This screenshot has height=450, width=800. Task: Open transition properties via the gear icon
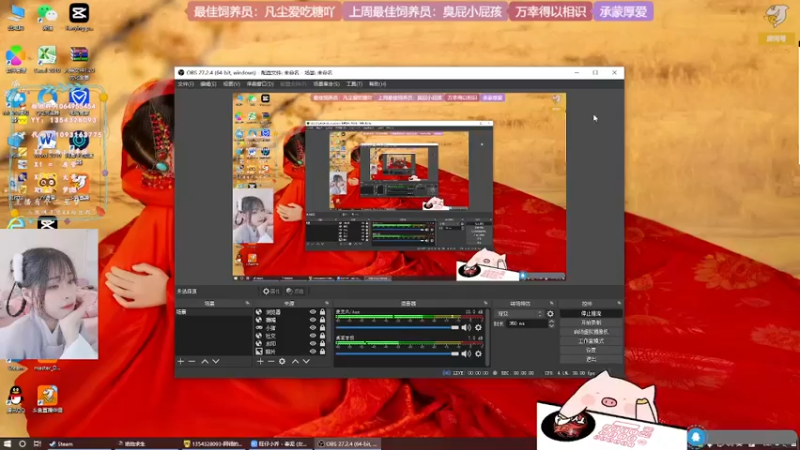[x=550, y=314]
